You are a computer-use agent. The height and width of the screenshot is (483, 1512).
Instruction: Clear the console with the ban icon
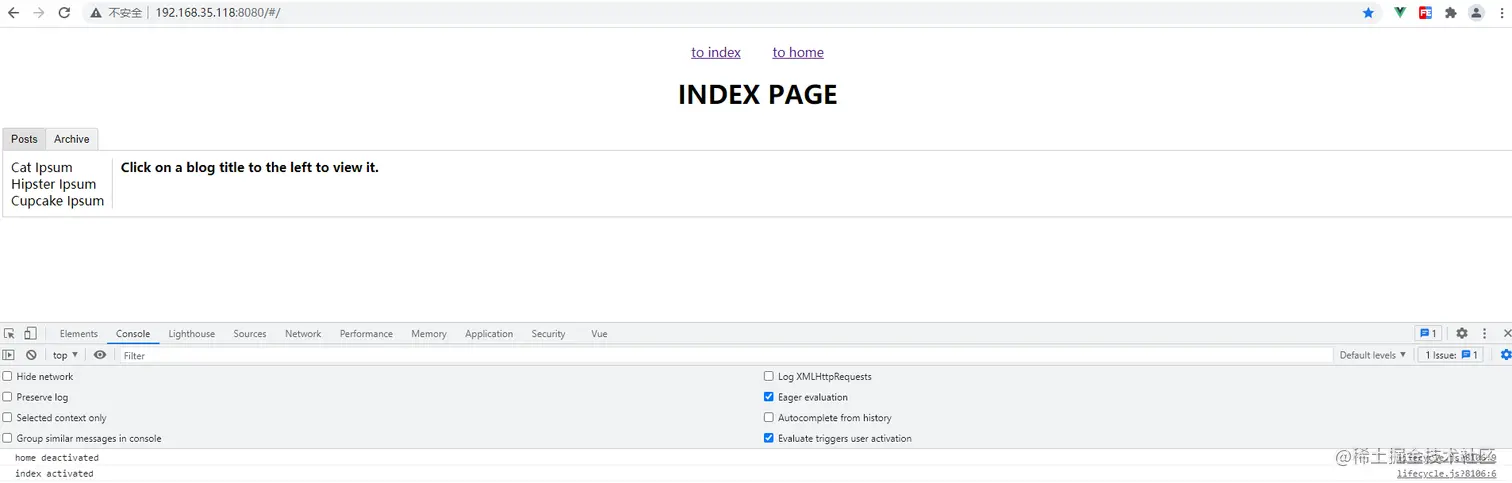coord(32,355)
